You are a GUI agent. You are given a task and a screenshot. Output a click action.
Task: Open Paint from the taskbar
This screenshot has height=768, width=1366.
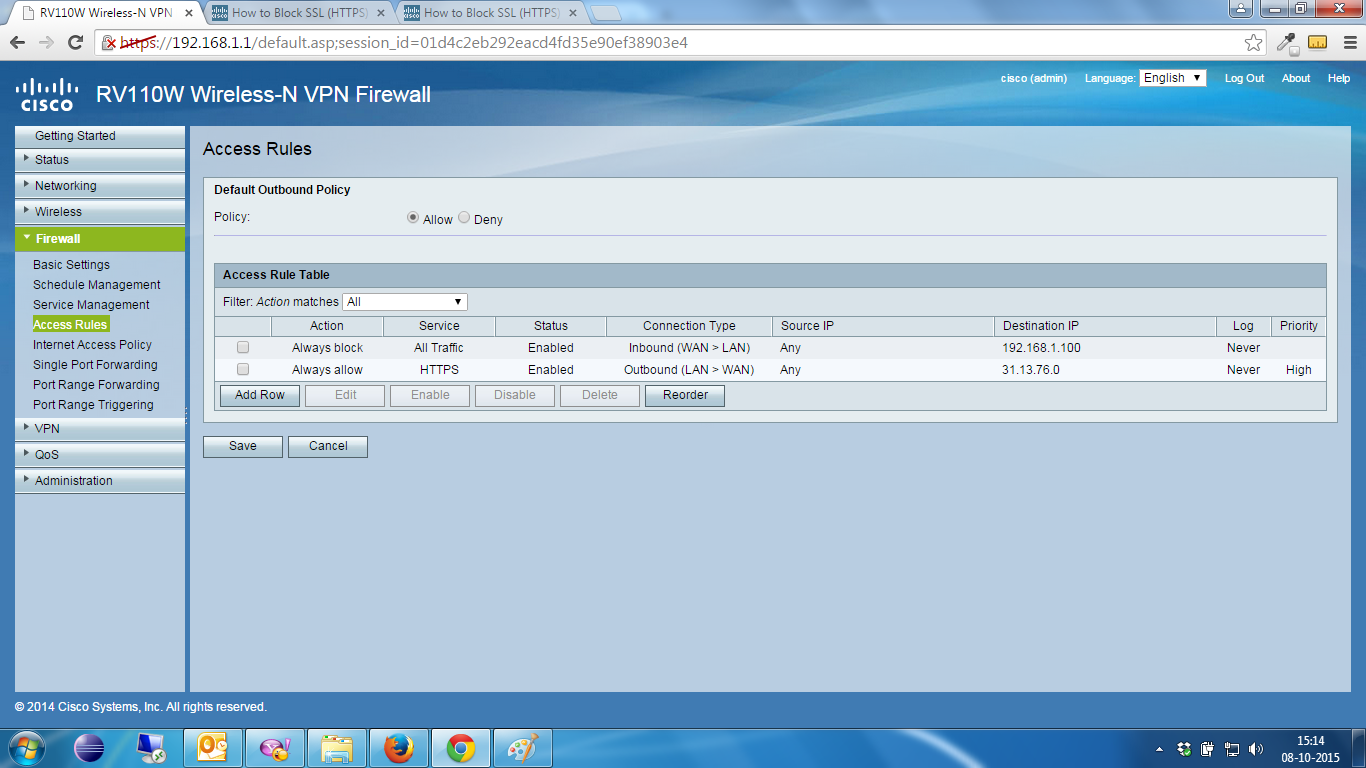click(523, 748)
